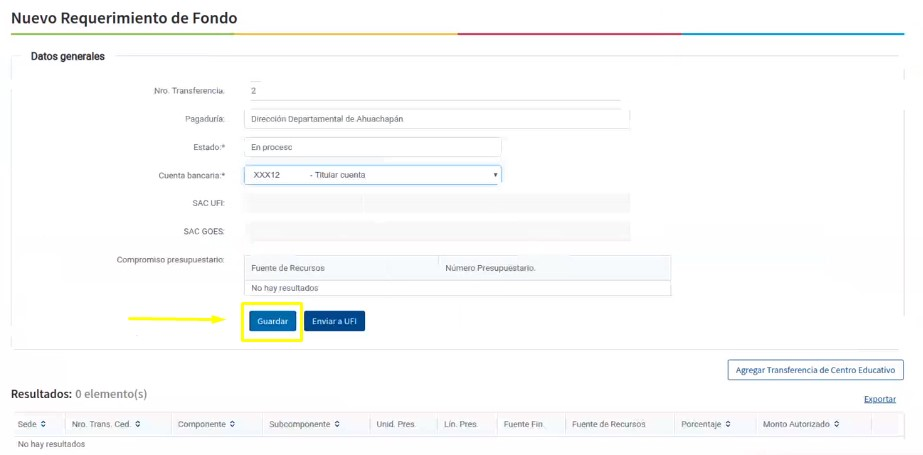
Task: Click the Fuente Fin. column header
Action: [x=523, y=424]
